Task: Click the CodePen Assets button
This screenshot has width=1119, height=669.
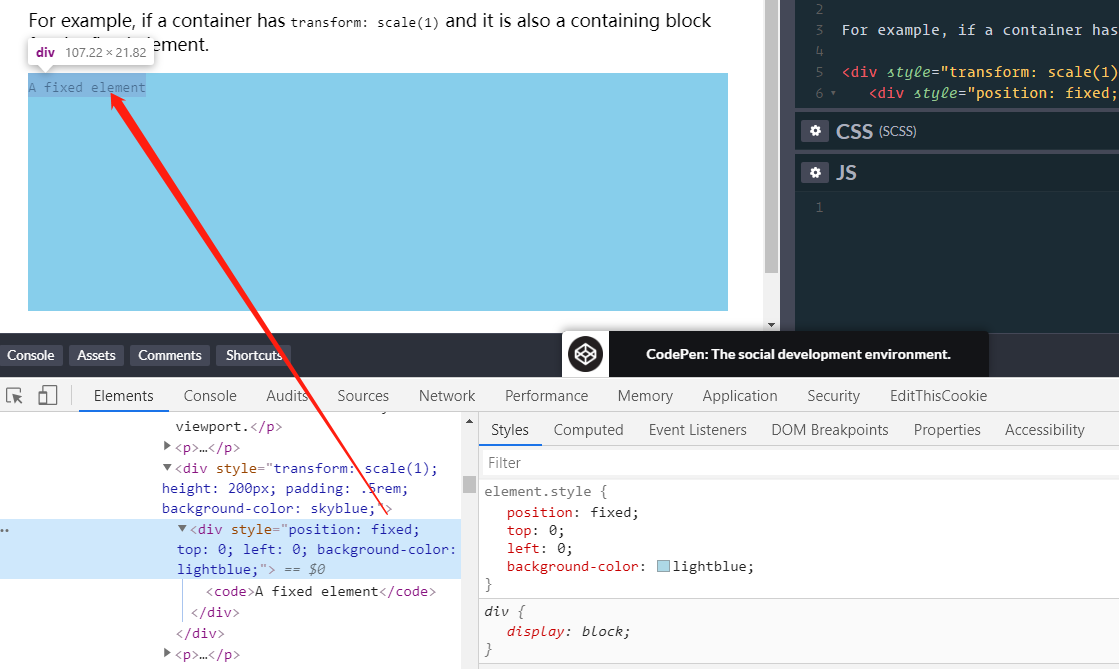Action: point(96,355)
